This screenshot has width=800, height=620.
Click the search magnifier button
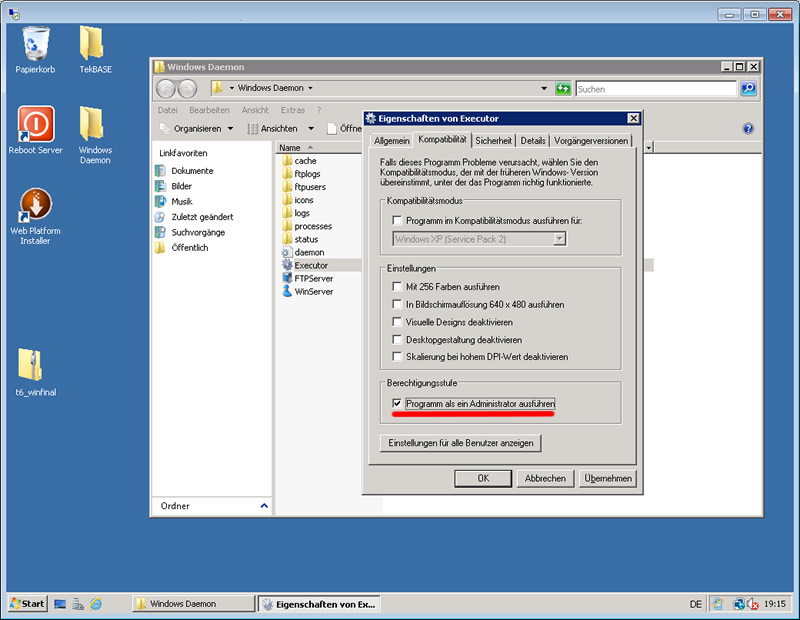[x=748, y=89]
